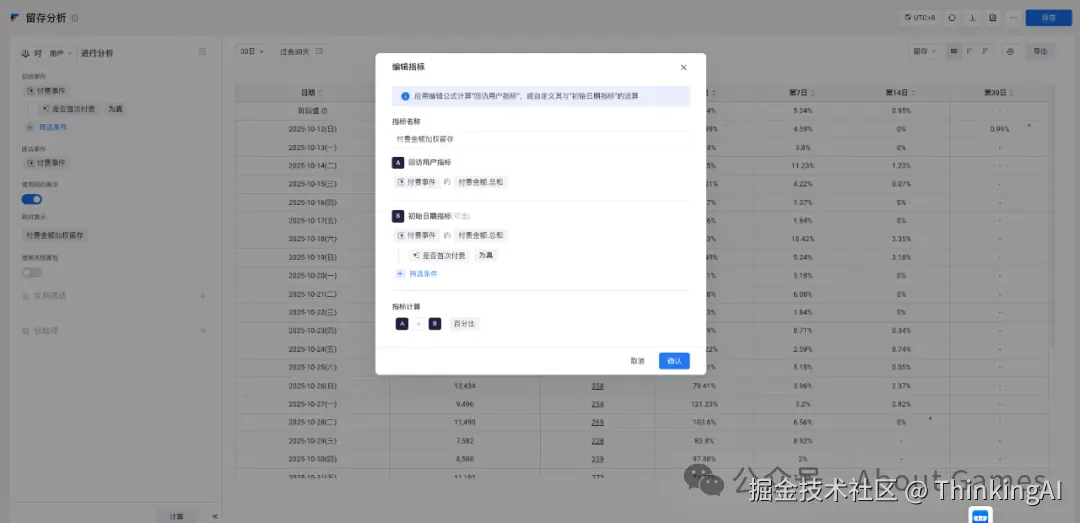Click the B badge beside 初始日期指标

coord(397,216)
